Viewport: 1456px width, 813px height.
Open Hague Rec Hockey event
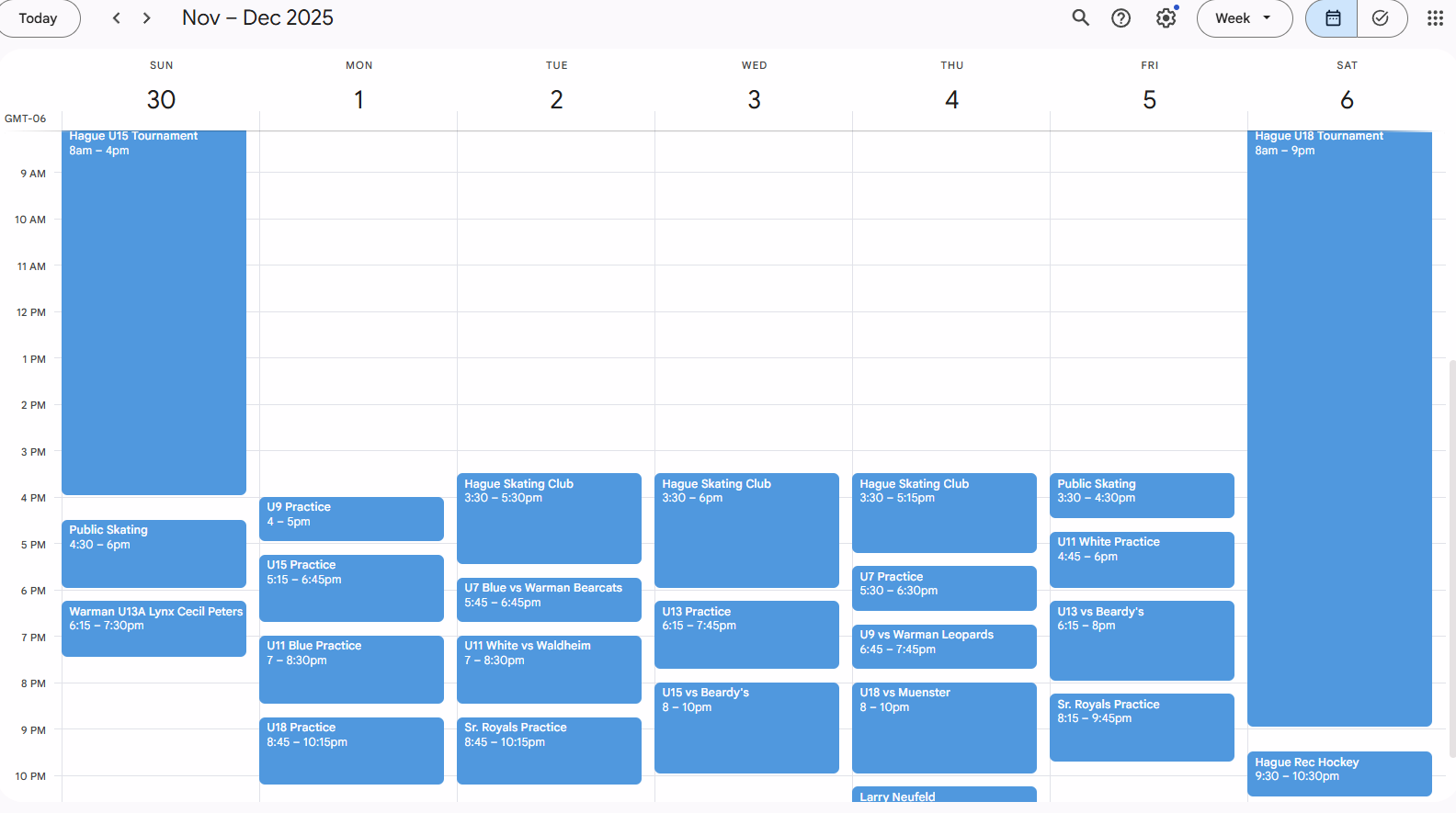1338,773
